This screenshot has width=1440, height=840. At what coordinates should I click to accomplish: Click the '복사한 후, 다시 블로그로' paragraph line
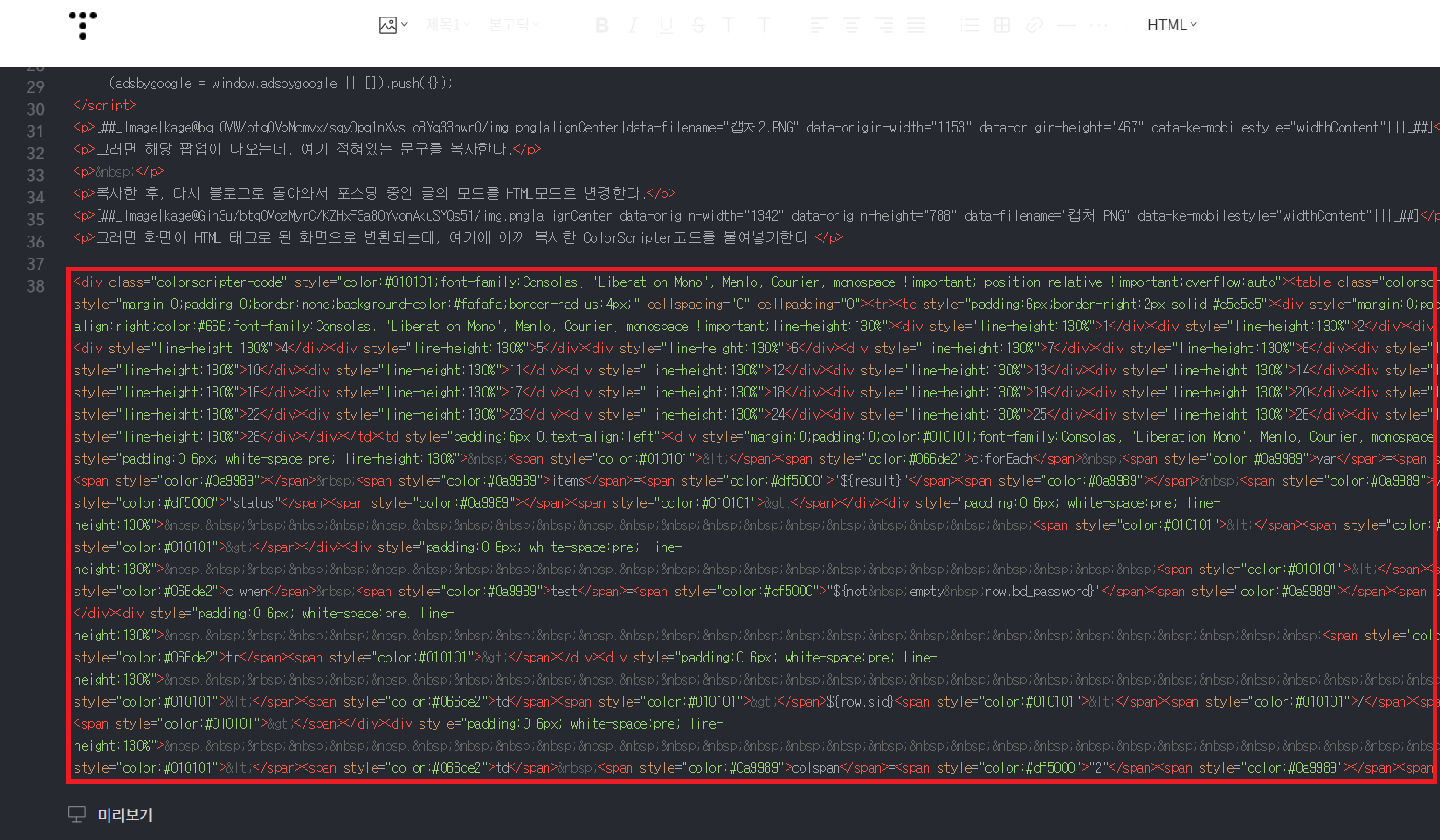[374, 193]
